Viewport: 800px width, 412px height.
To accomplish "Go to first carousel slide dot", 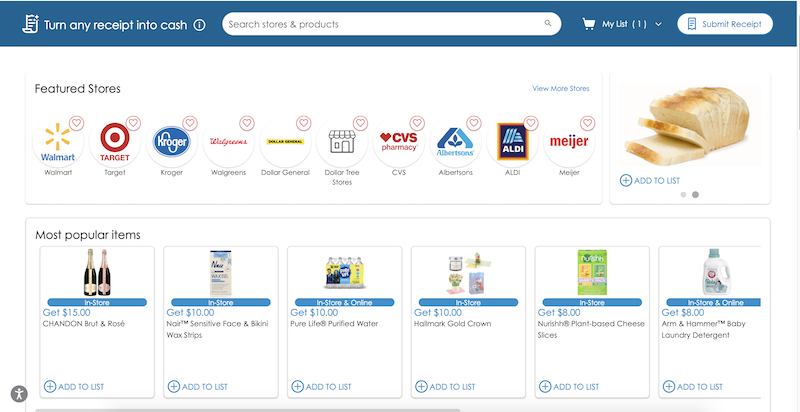I will point(684,195).
